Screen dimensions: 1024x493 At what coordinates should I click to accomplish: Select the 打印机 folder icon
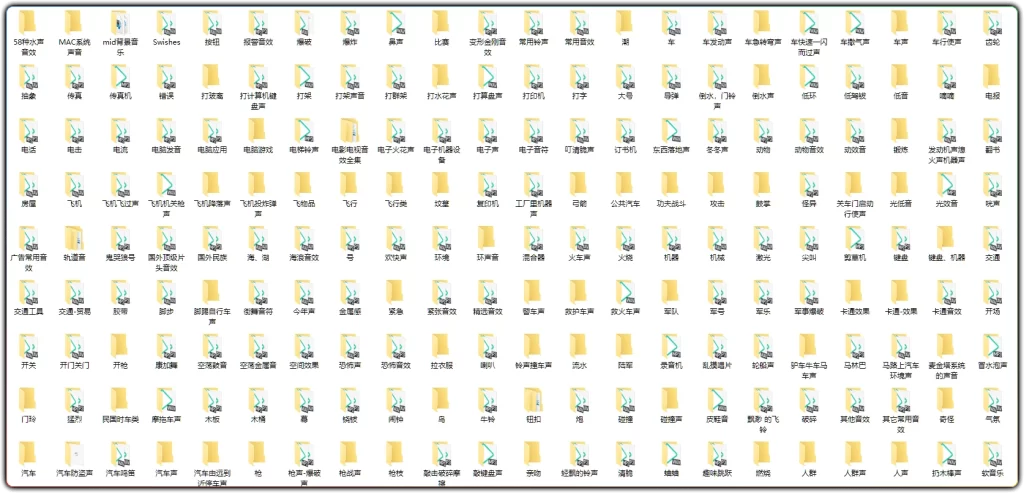click(x=533, y=76)
